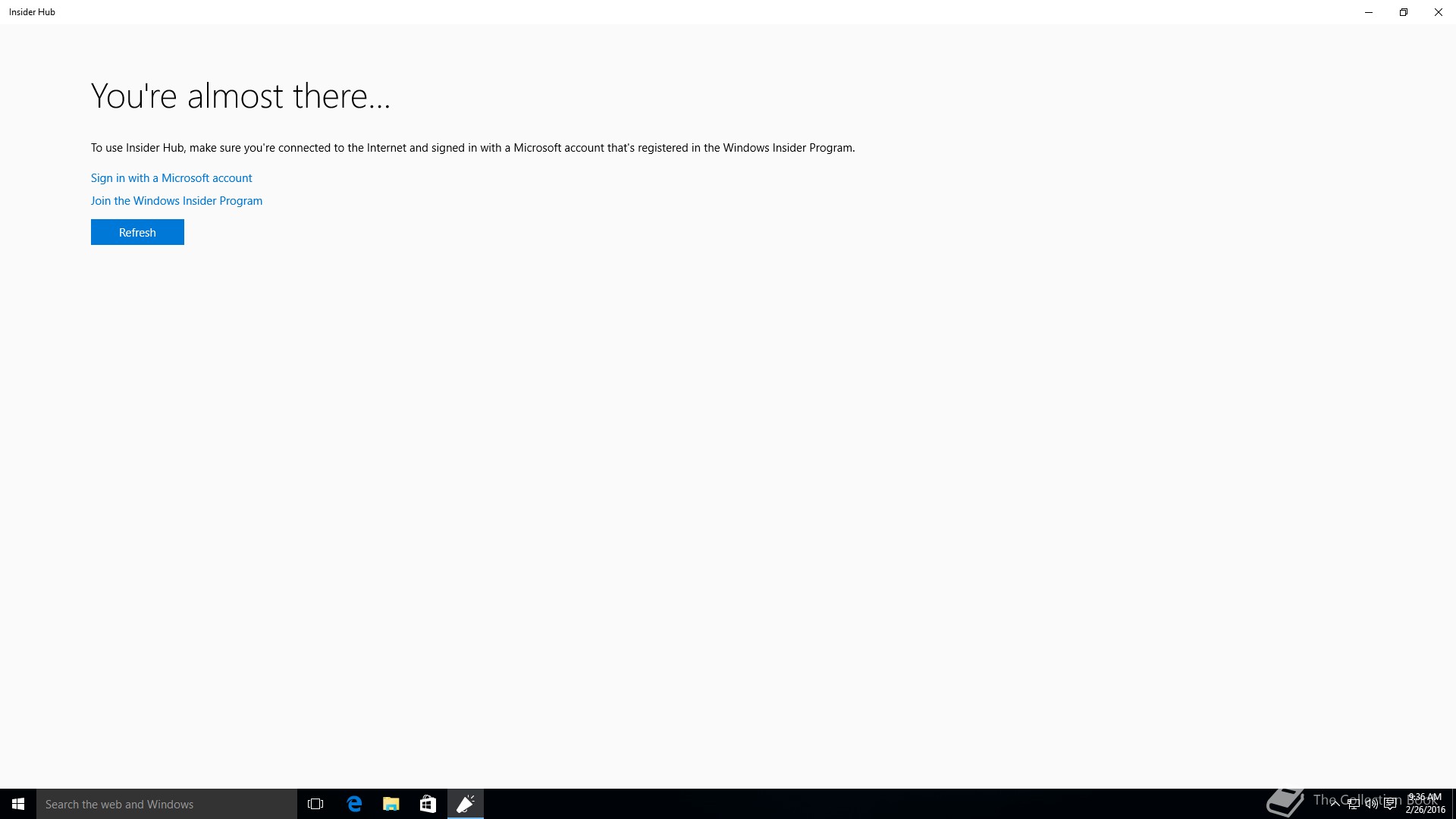Click the Show desktop sliver at taskbar end
The image size is (1456, 819).
pyautogui.click(x=1453, y=804)
